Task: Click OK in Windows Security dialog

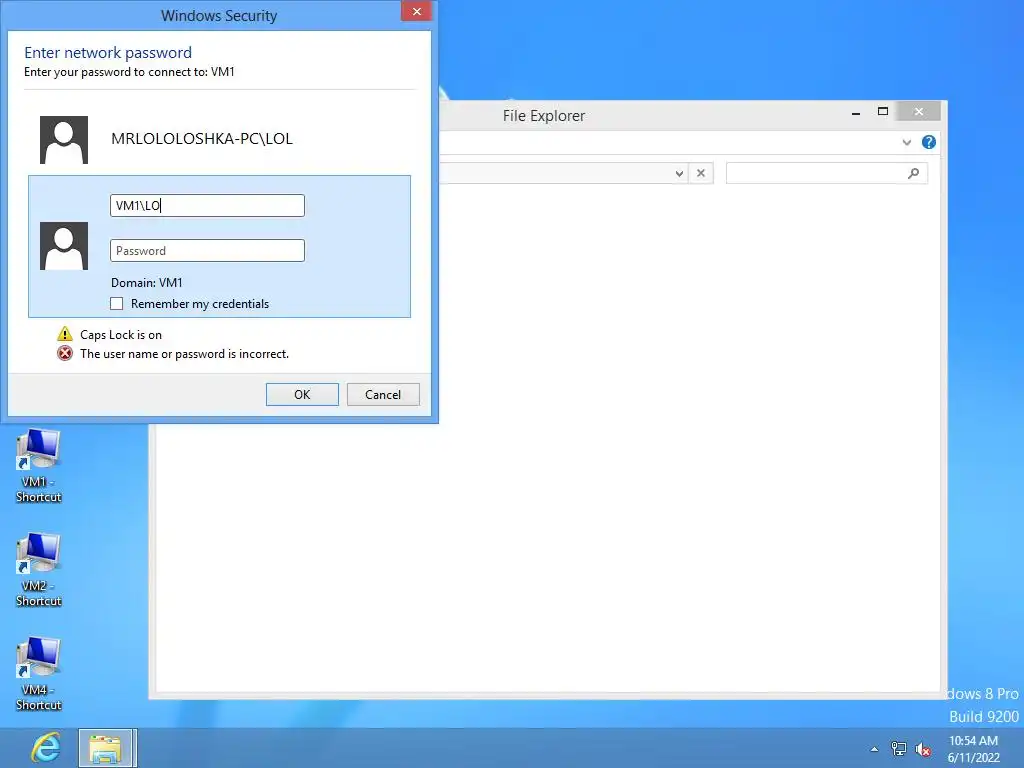Action: tap(302, 394)
